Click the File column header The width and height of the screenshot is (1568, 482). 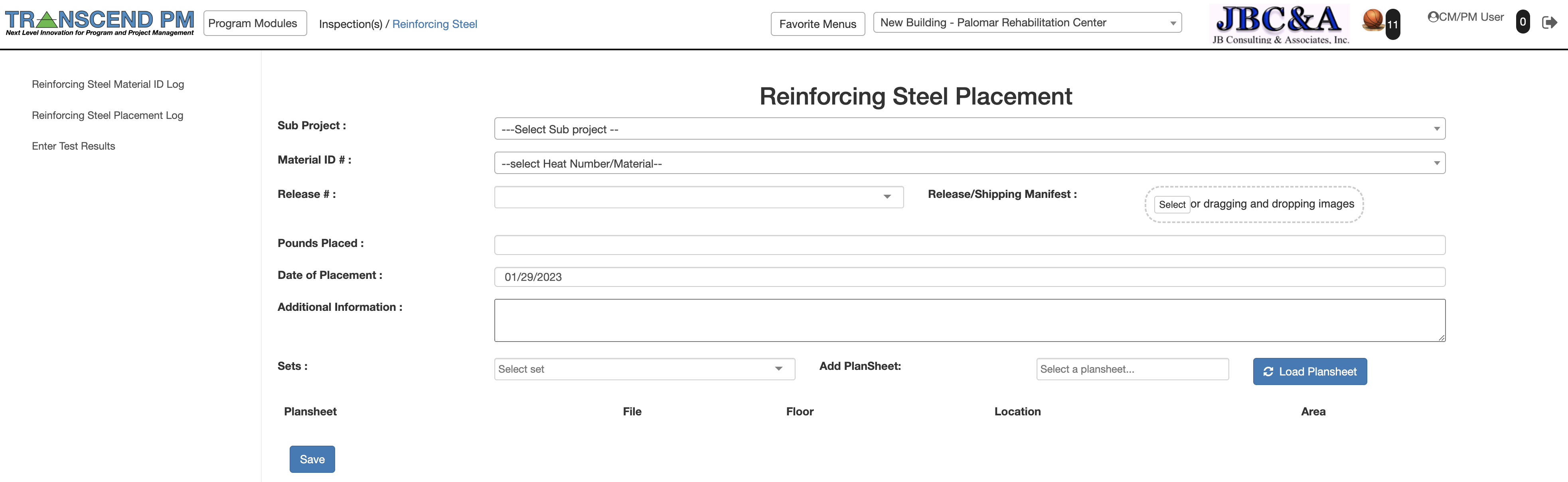[x=632, y=411]
